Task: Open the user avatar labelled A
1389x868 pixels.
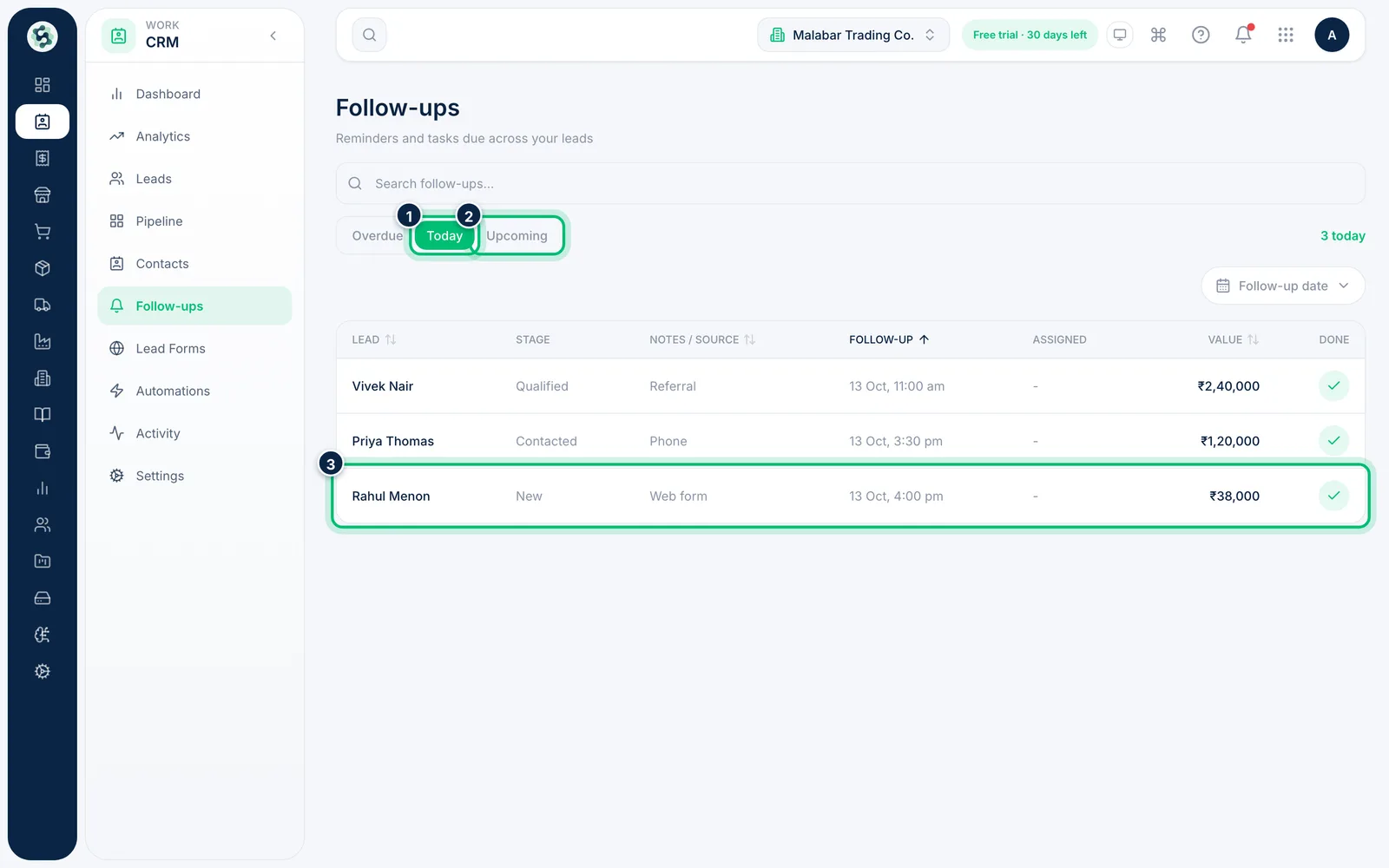Action: [x=1332, y=35]
